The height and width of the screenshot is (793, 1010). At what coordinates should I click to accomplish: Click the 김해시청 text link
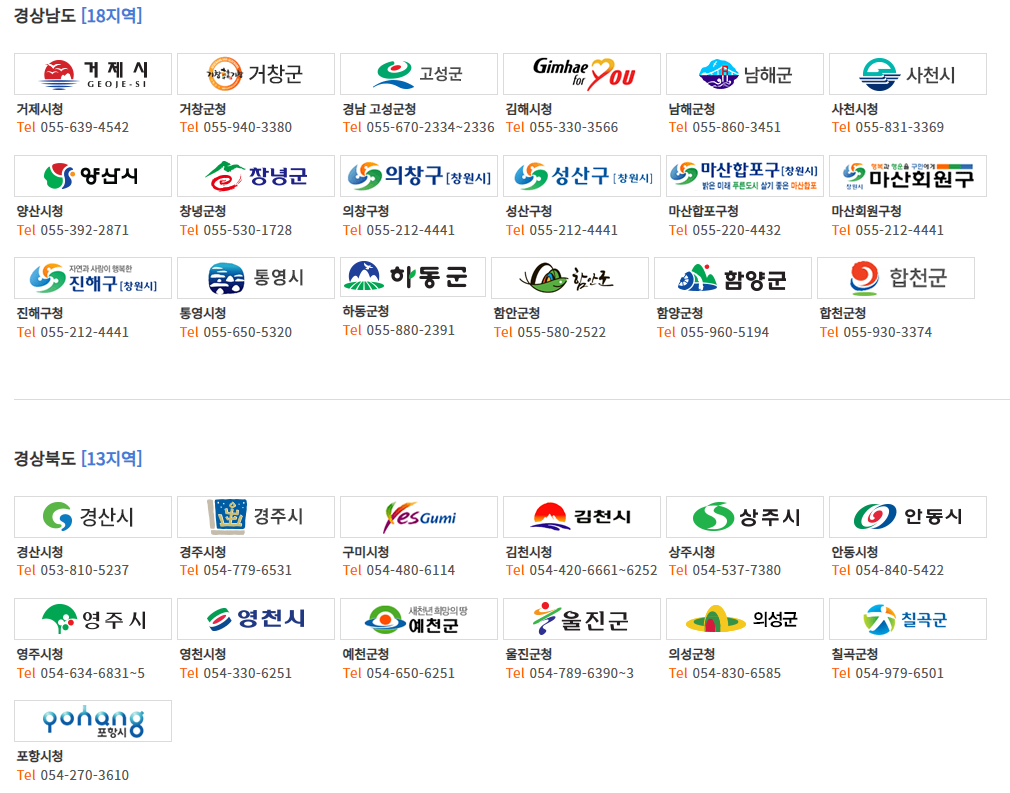click(529, 110)
